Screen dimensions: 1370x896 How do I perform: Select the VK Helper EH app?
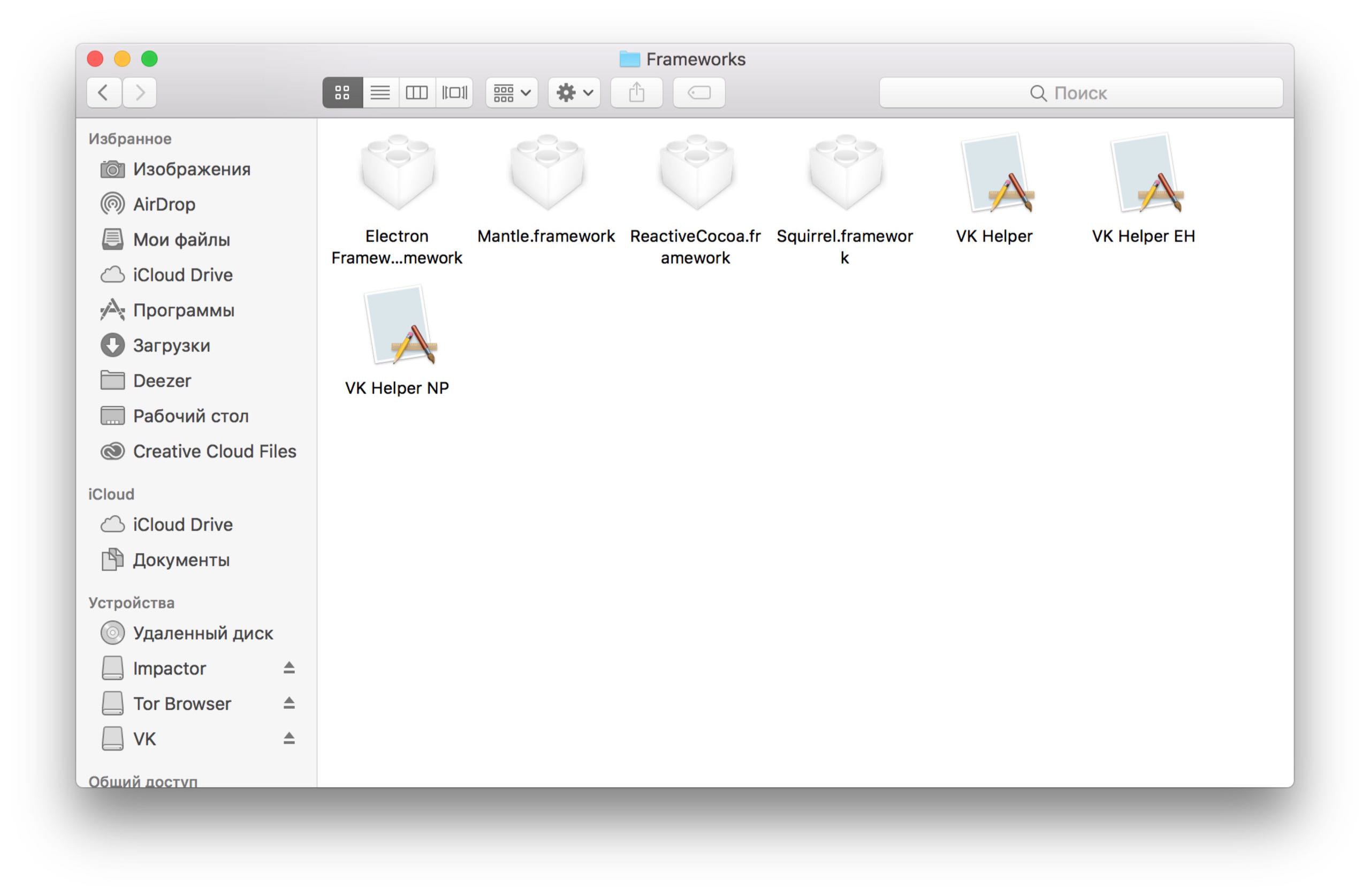(1143, 173)
